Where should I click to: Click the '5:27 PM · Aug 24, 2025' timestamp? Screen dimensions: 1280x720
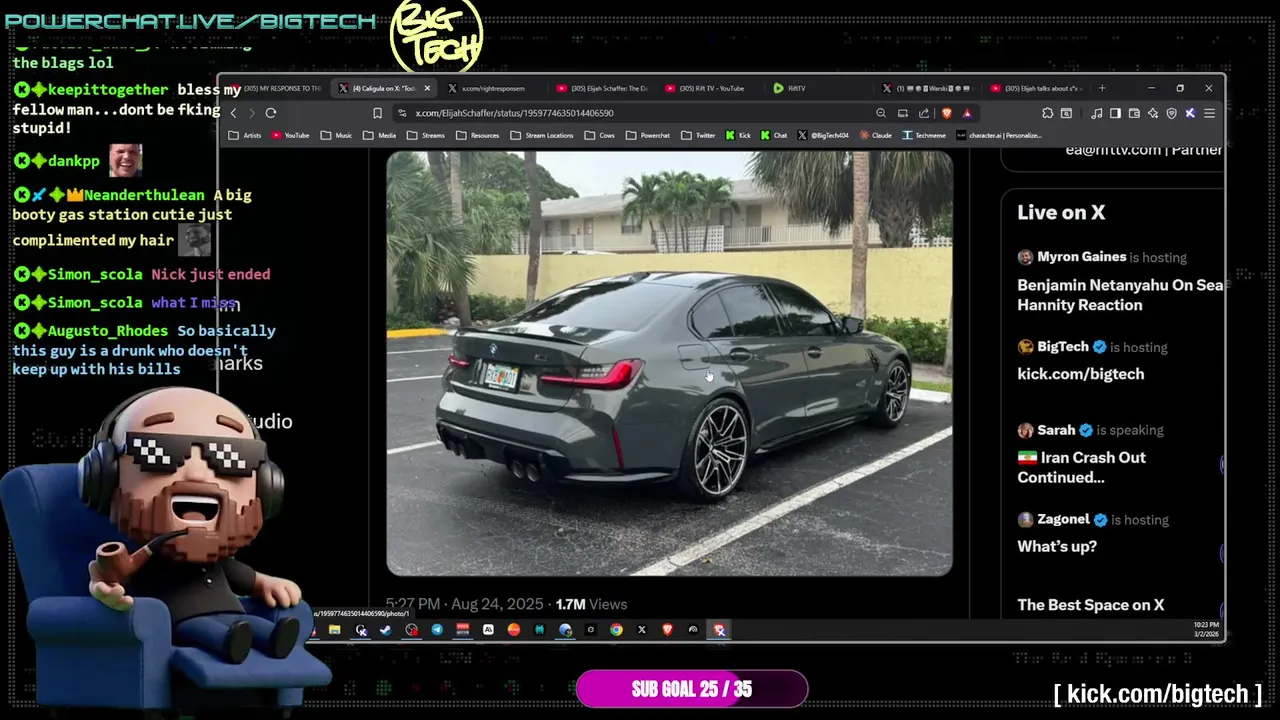pos(465,604)
